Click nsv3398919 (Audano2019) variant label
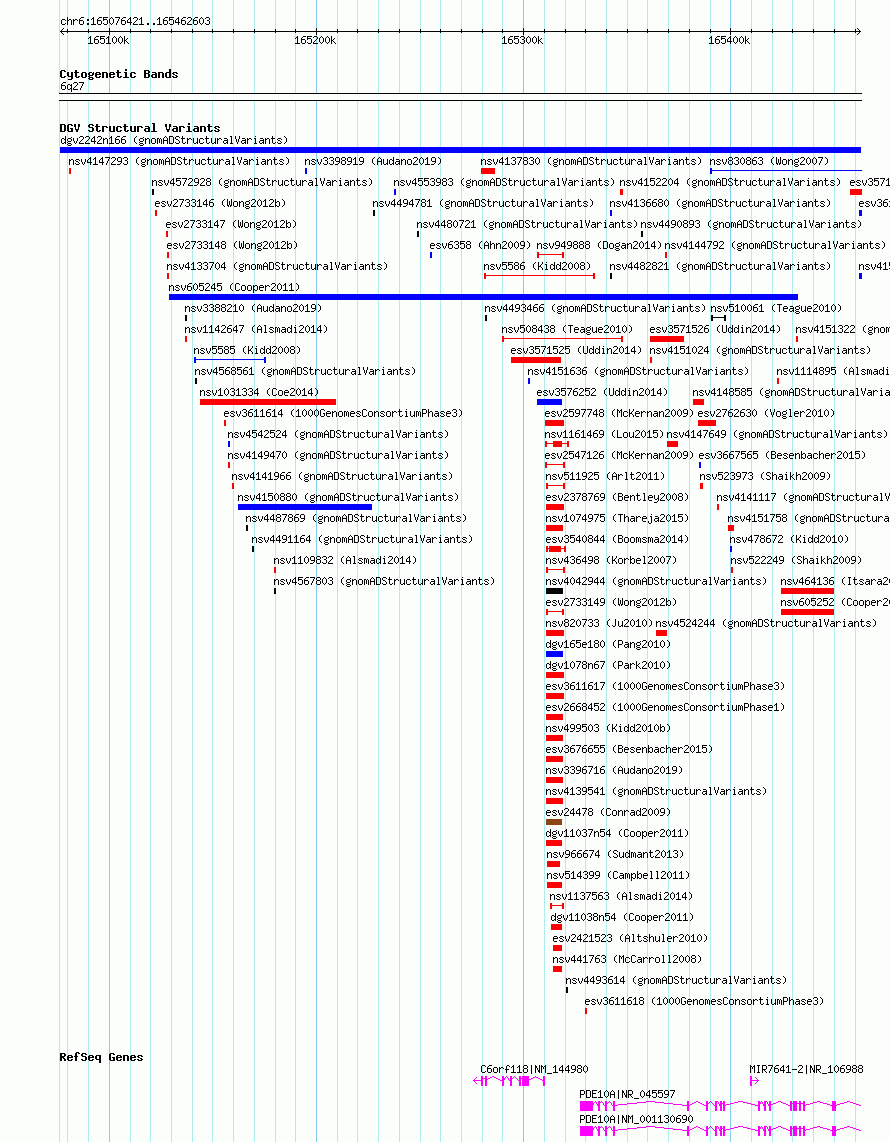Image resolution: width=890 pixels, height=1142 pixels. click(373, 161)
